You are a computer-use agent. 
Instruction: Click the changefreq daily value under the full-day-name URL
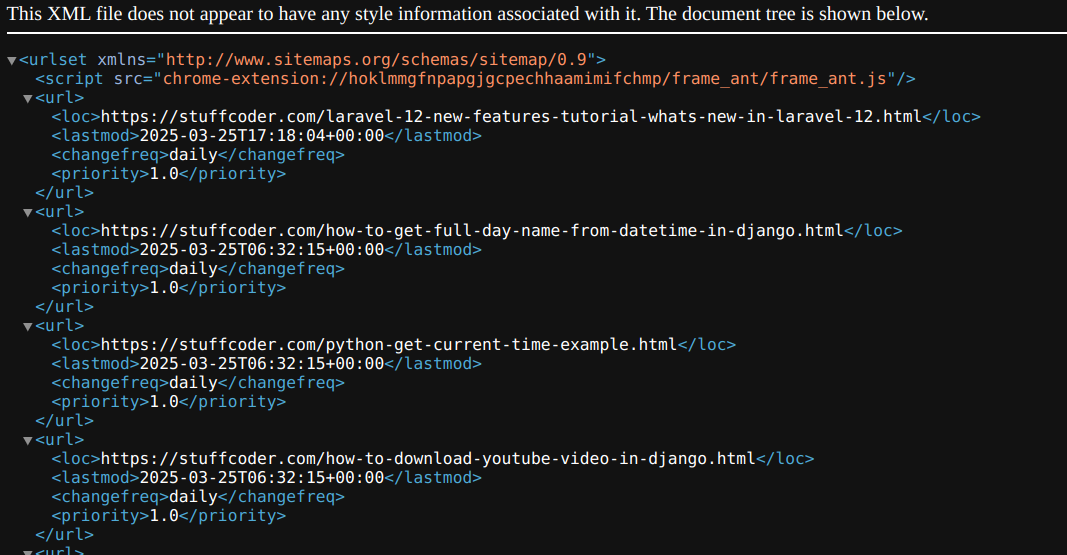pos(193,269)
